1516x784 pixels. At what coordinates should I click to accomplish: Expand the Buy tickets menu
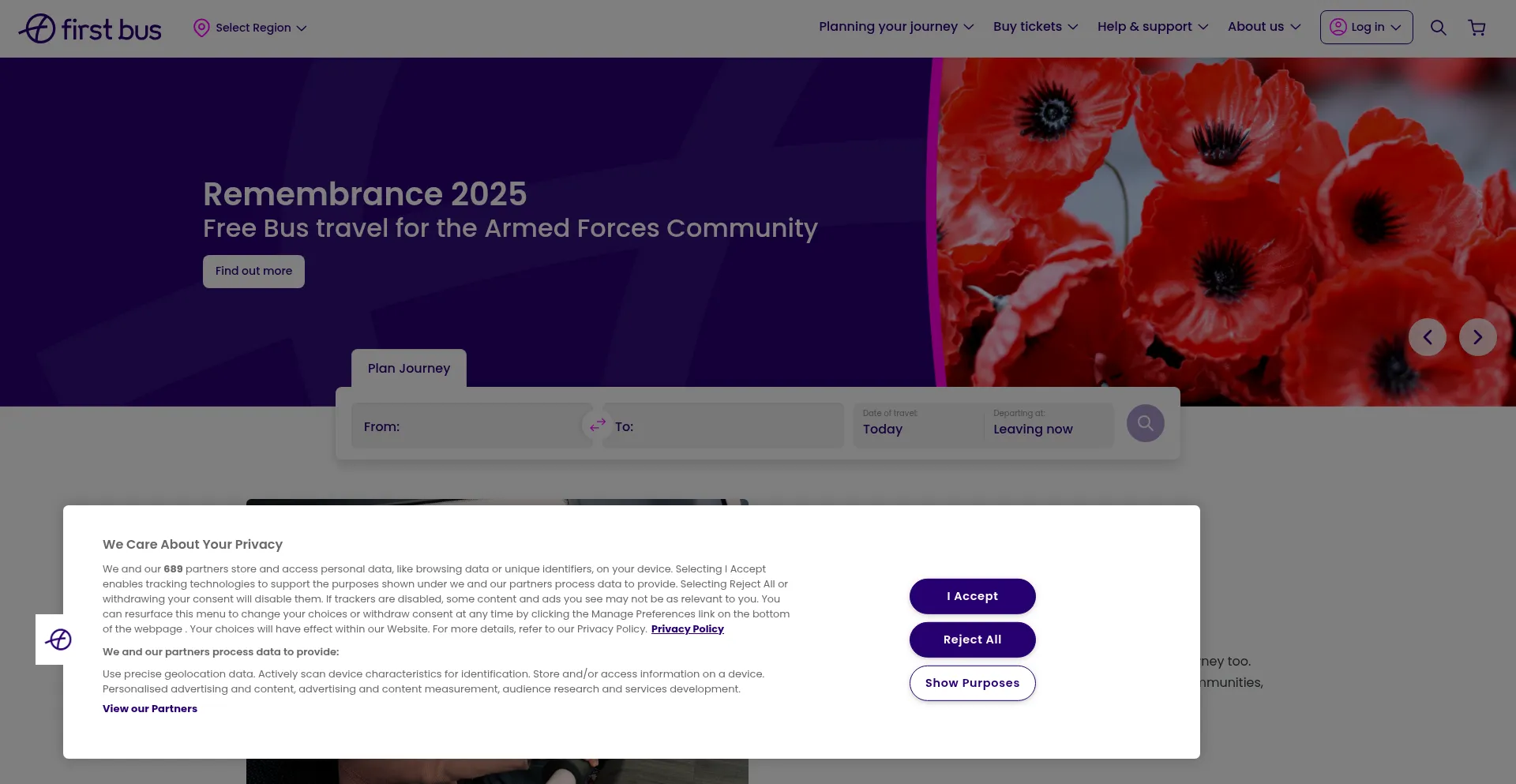coord(1034,27)
